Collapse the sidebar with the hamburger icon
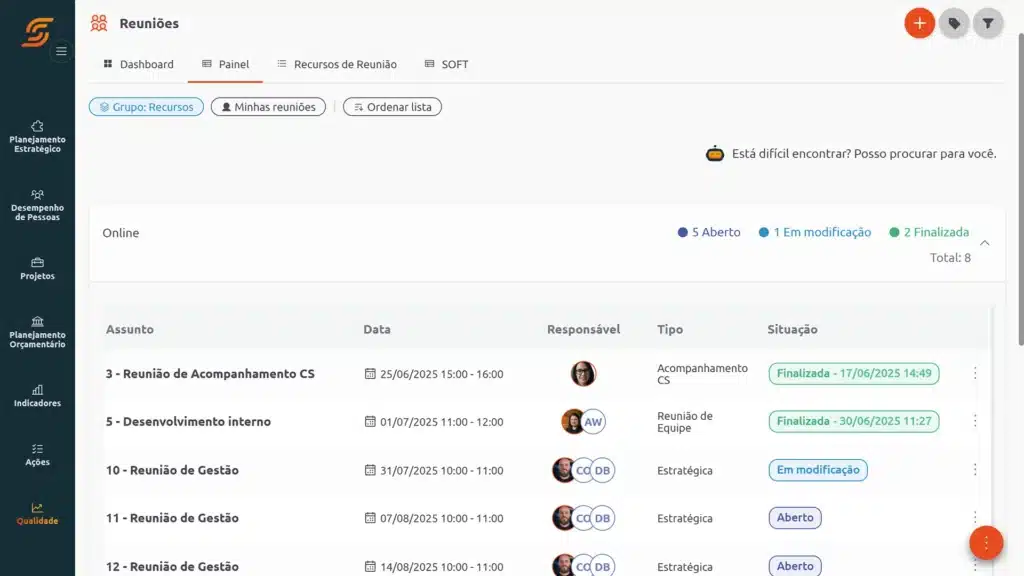Image resolution: width=1024 pixels, height=576 pixels. [61, 51]
